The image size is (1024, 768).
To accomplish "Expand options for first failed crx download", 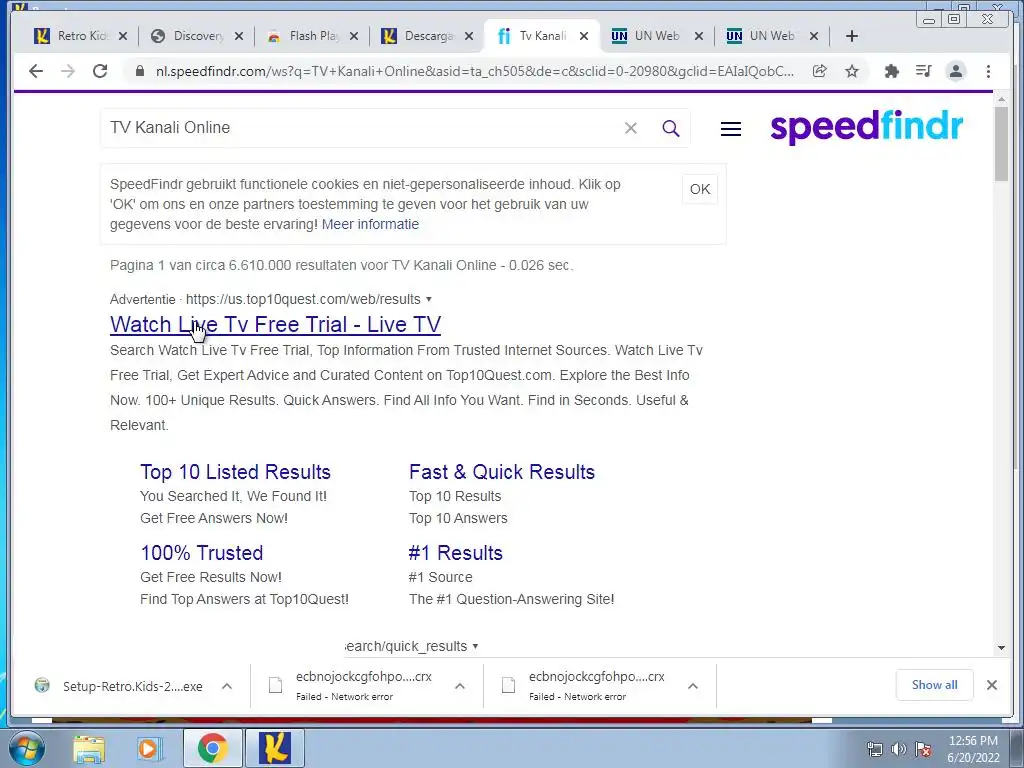I will 460,686.
